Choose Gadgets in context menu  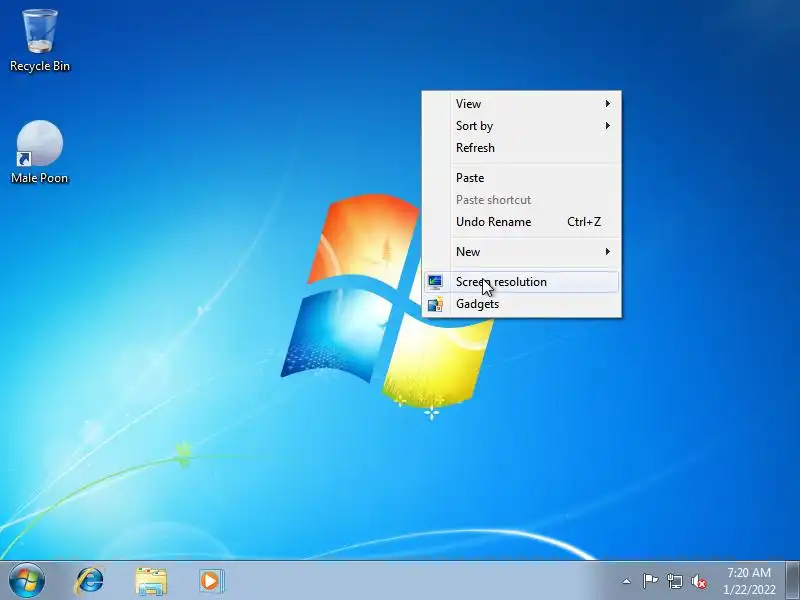(521, 304)
